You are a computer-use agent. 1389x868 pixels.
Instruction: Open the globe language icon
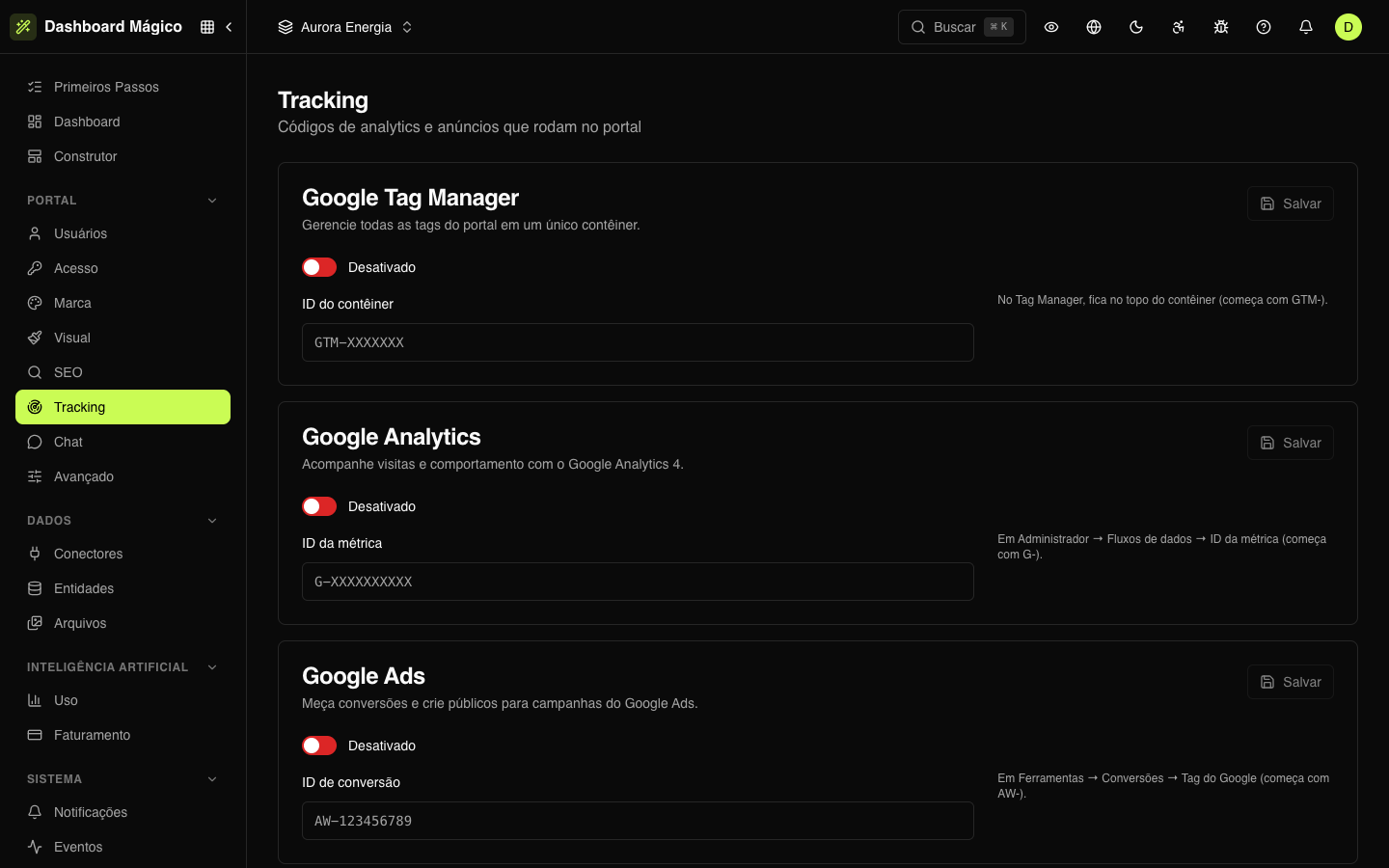[1094, 27]
